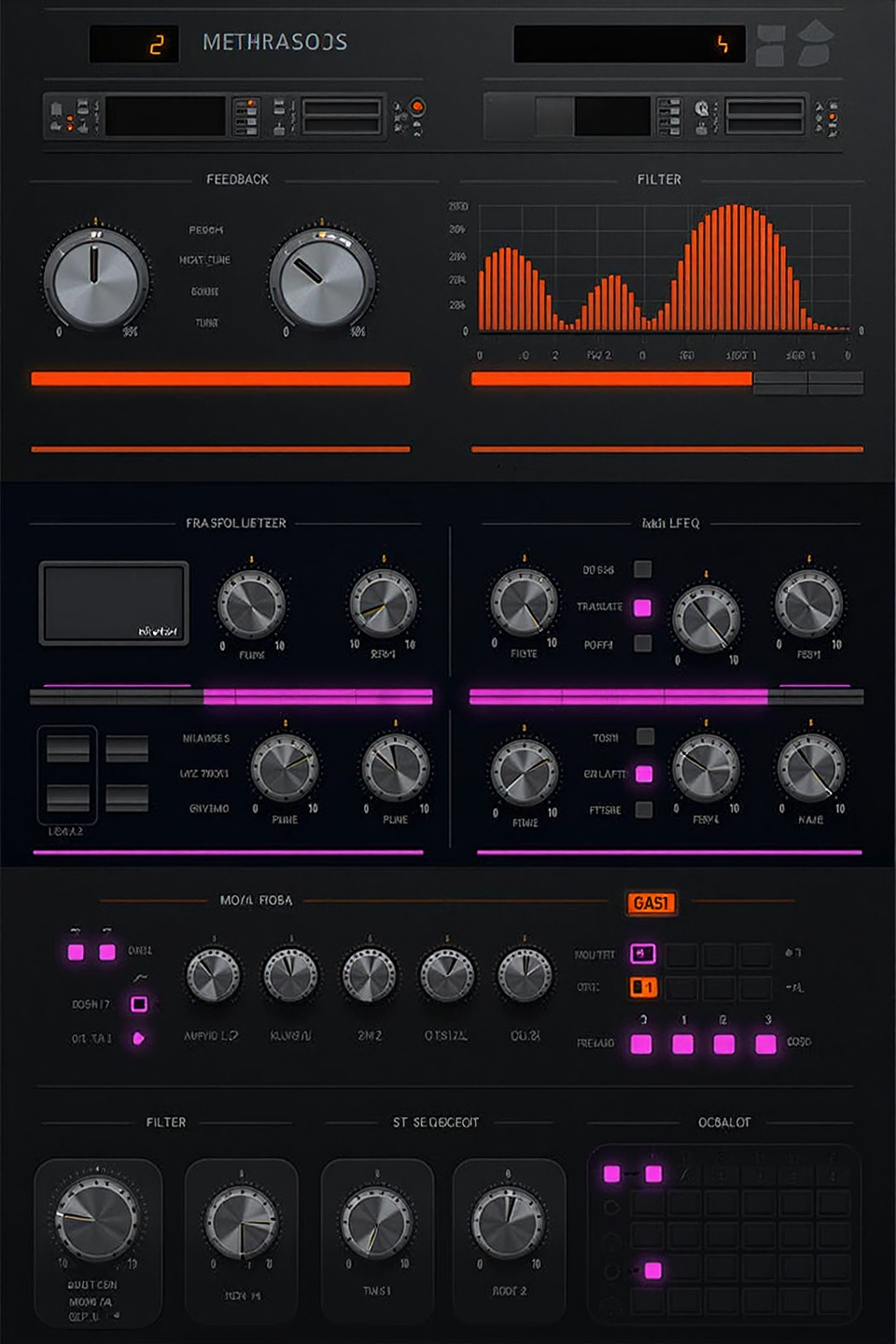Click the ROOT 2 knob
The width and height of the screenshot is (896, 1344).
[x=508, y=1222]
